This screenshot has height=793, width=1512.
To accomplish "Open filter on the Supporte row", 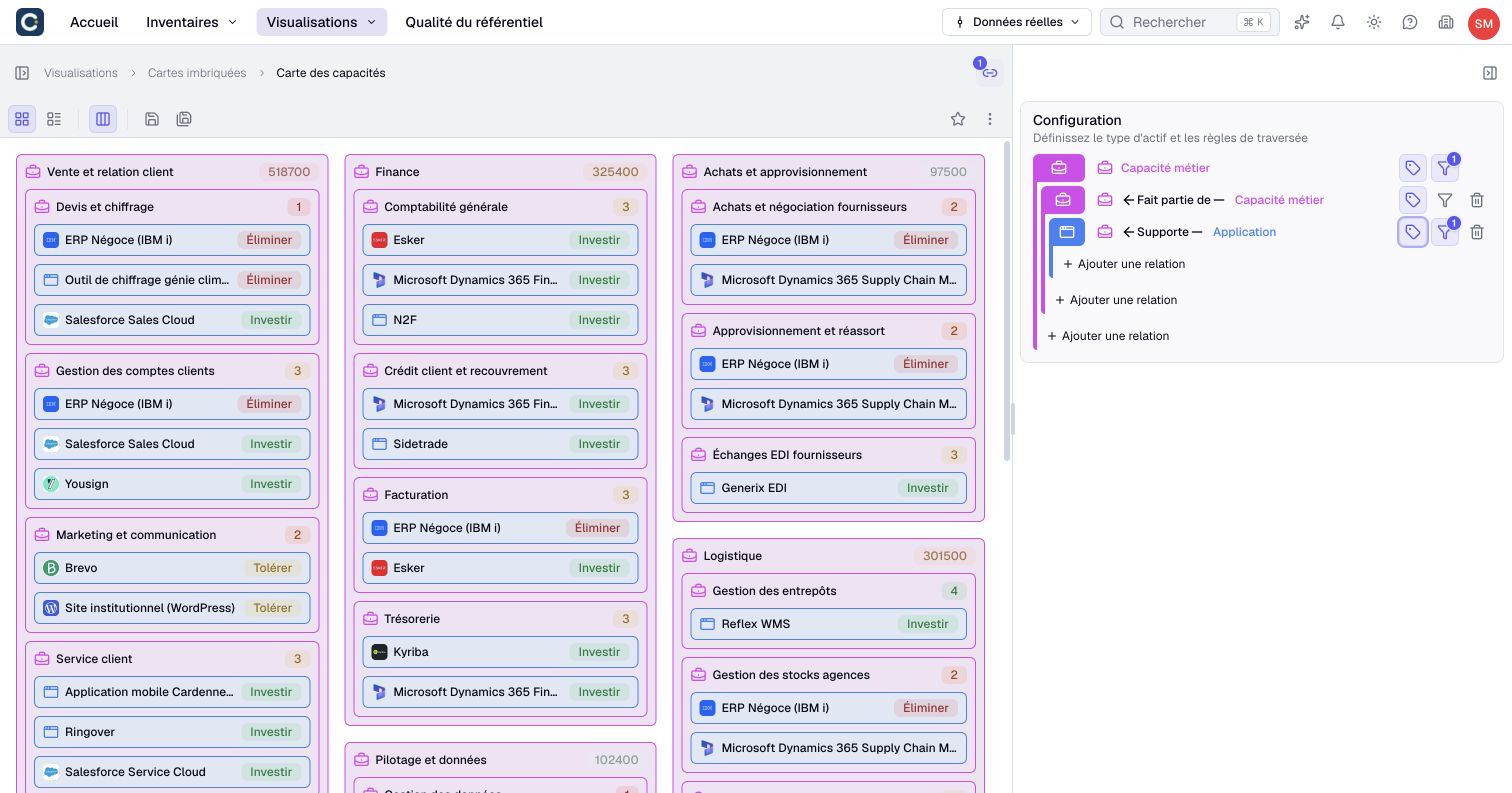I will click(1444, 232).
